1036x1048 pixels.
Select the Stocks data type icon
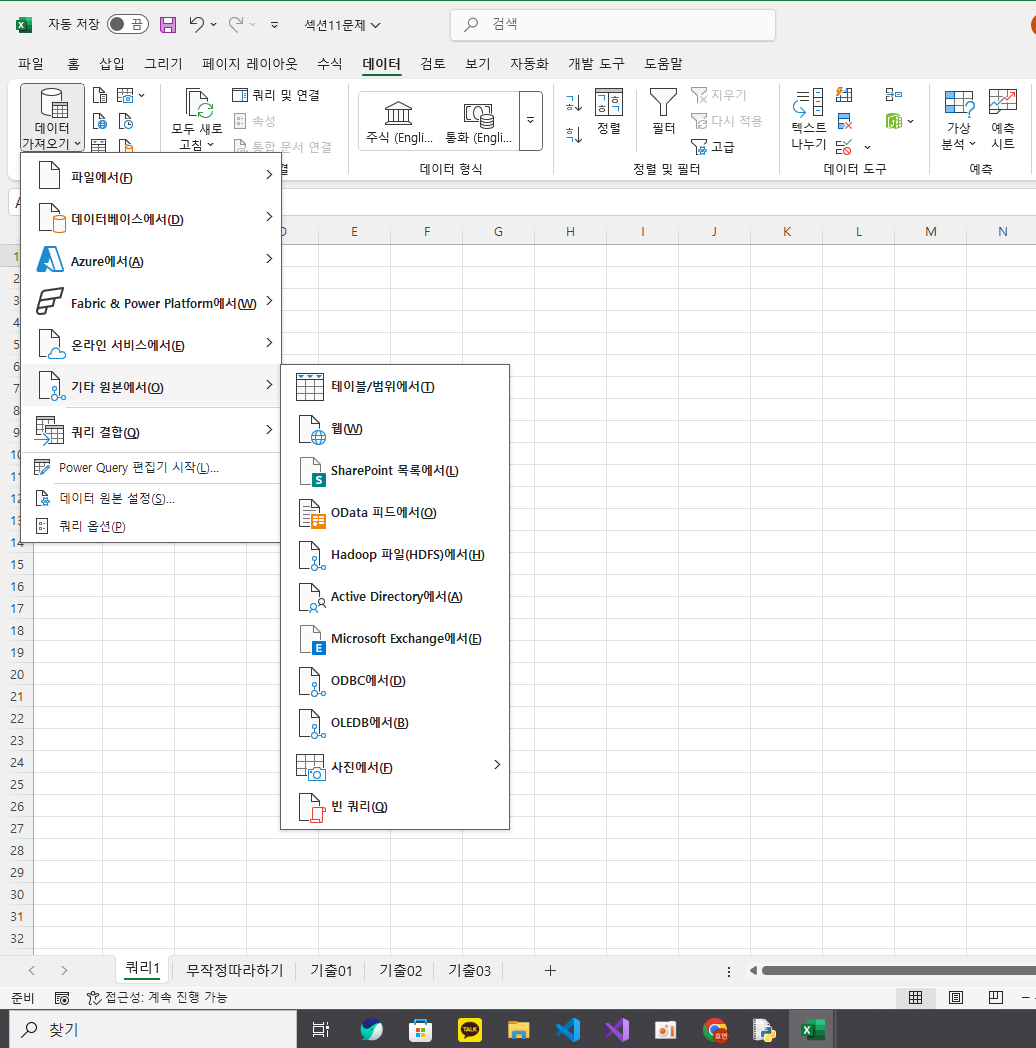click(x=399, y=114)
